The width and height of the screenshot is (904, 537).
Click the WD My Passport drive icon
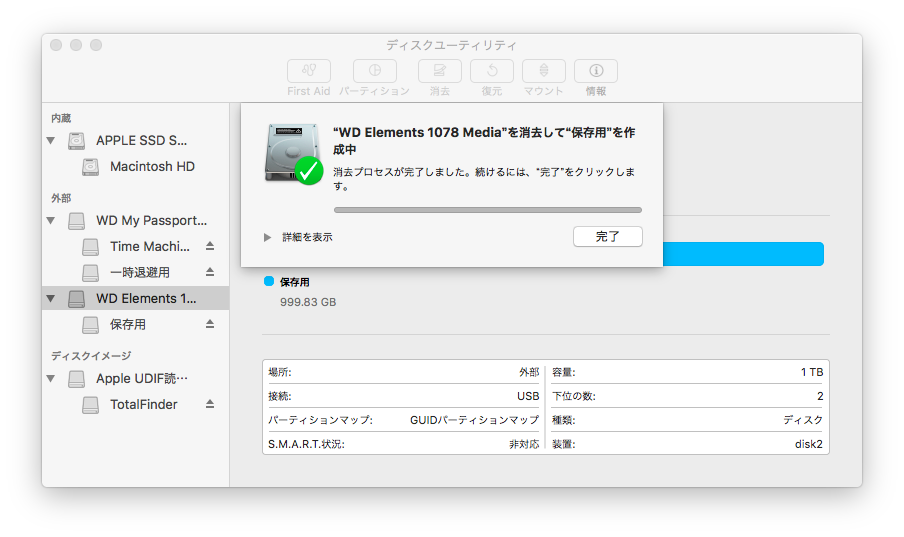(x=76, y=220)
